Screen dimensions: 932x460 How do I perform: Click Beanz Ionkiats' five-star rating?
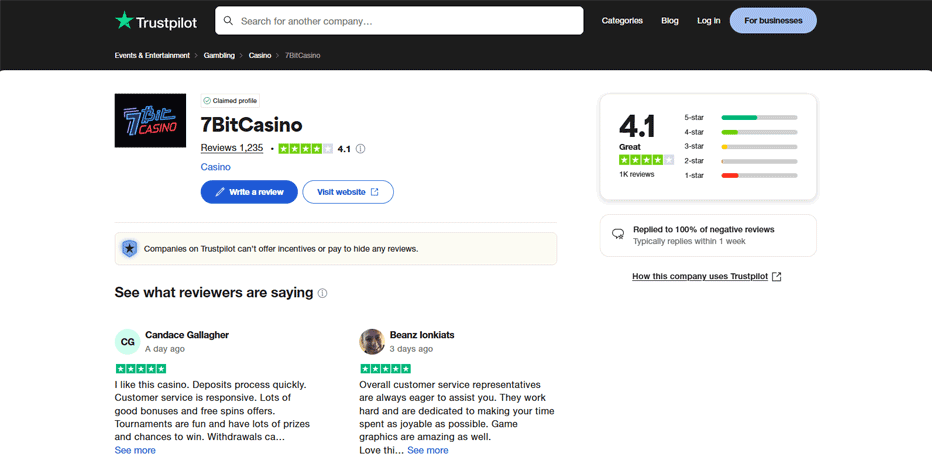click(x=385, y=368)
